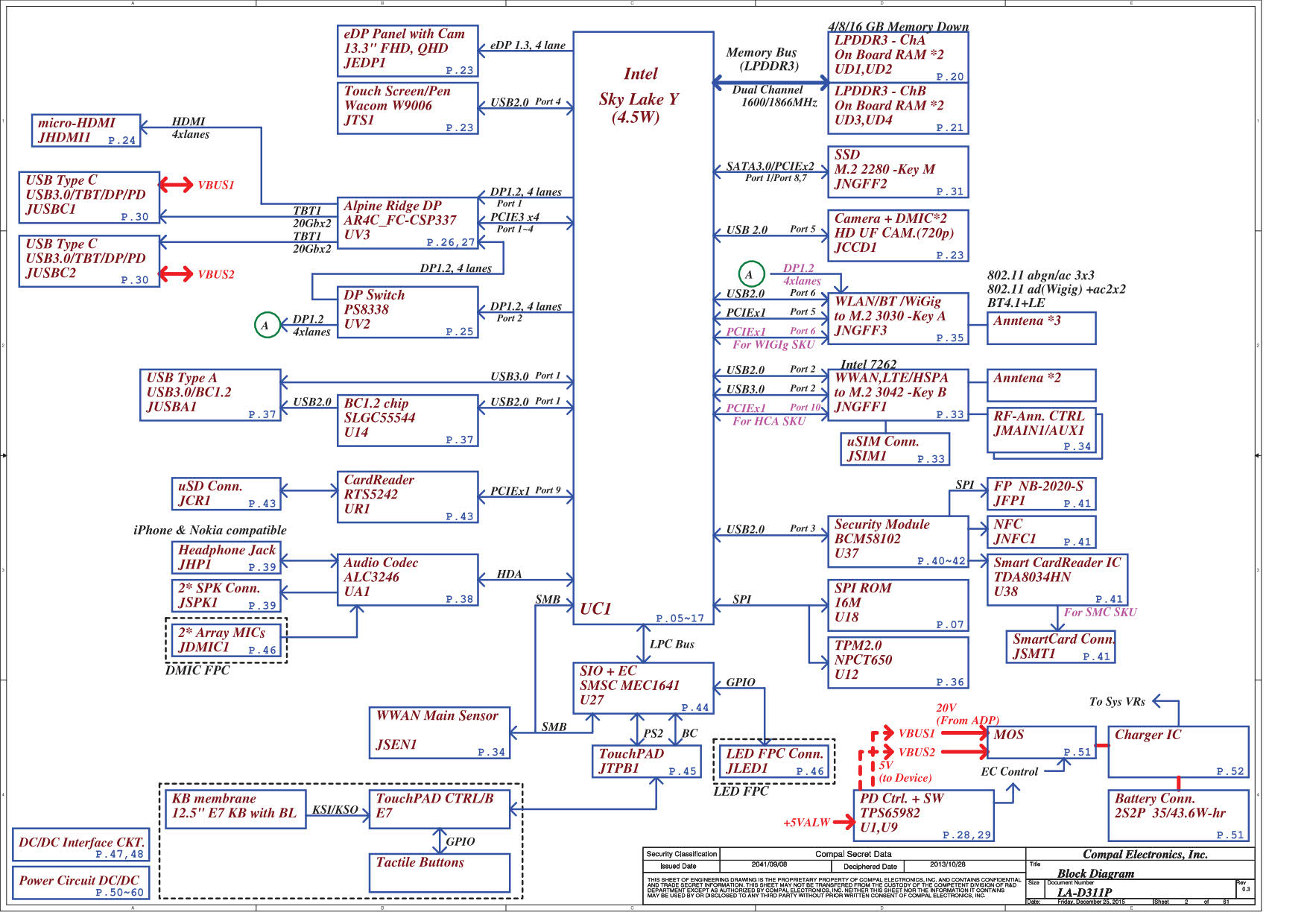Viewport: 1307px width, 924px height.
Task: Select the uSD Conn. JCR1 block
Action: (x=226, y=494)
